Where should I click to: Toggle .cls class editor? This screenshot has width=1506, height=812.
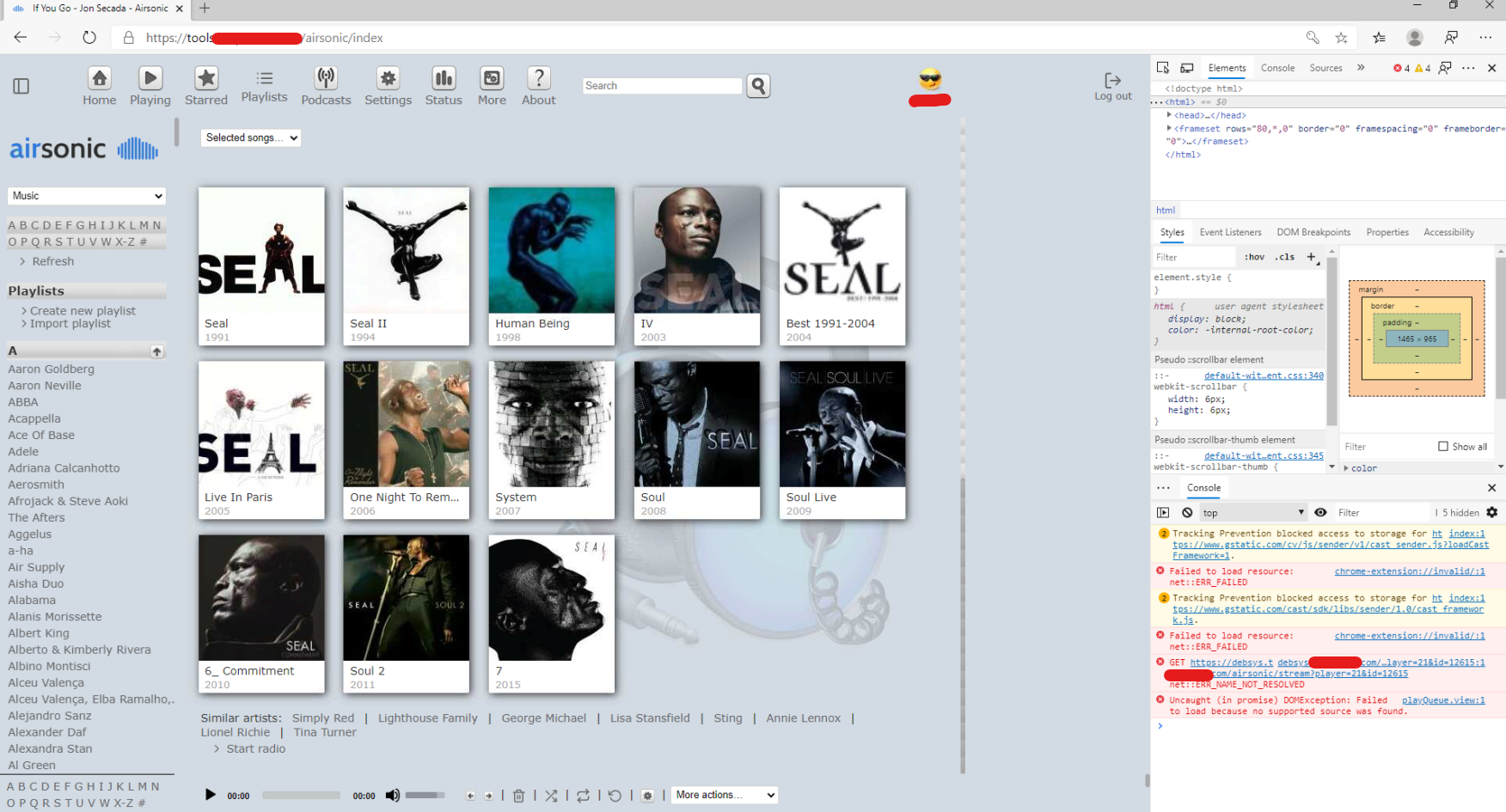(x=1285, y=257)
